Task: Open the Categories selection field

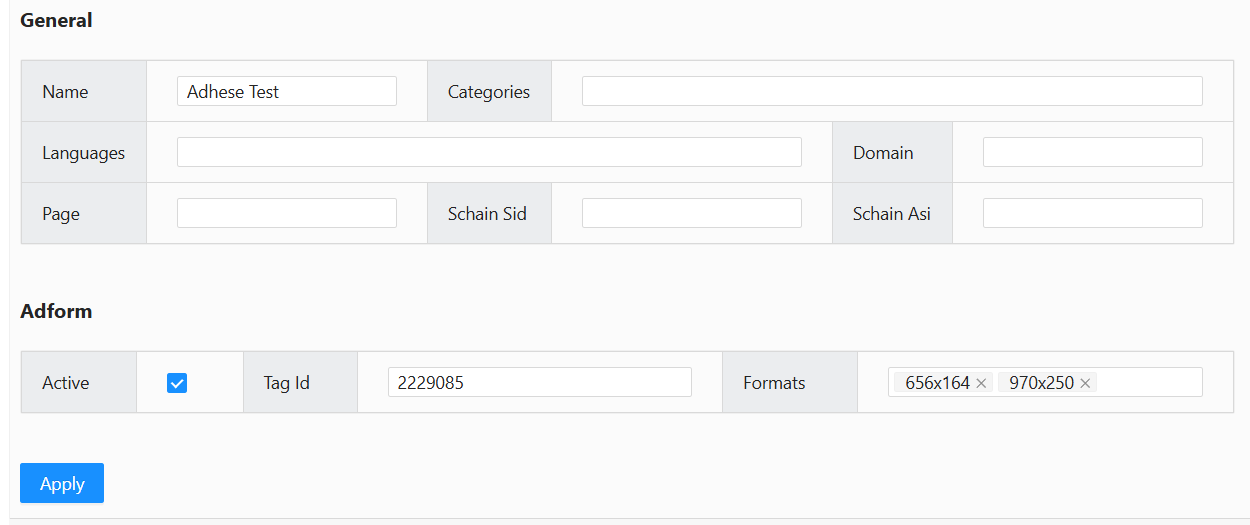Action: point(891,91)
